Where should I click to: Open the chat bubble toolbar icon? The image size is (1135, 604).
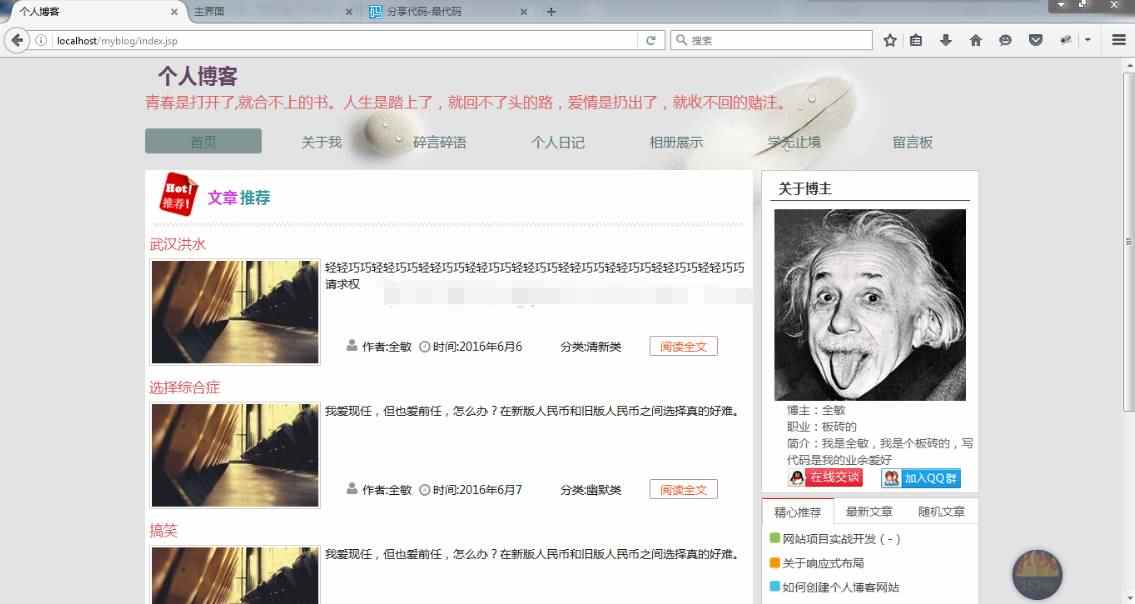pyautogui.click(x=1005, y=41)
